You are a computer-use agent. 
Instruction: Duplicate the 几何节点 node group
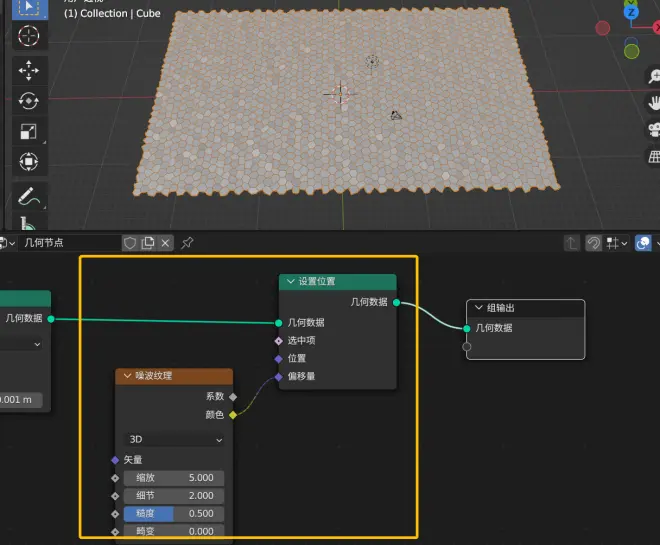(148, 243)
